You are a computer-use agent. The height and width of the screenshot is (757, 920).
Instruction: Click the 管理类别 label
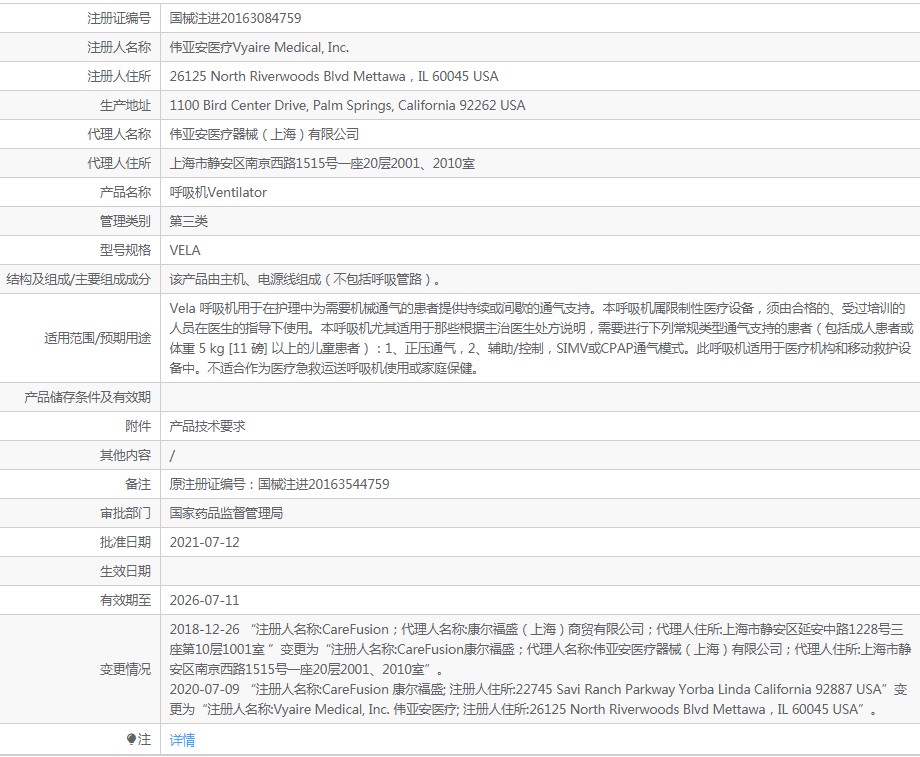point(125,221)
